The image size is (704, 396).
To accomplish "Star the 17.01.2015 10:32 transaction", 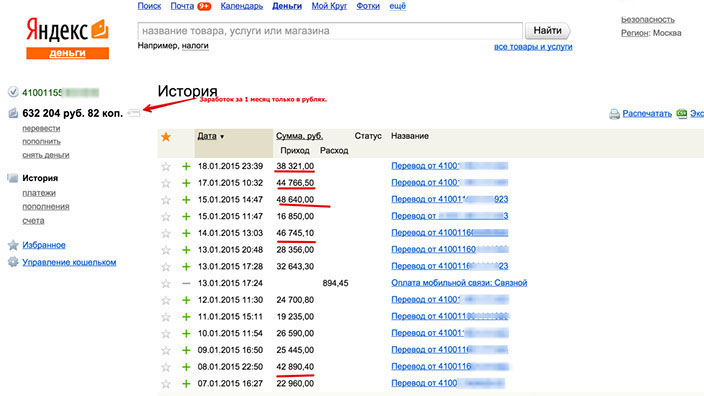I will [166, 183].
